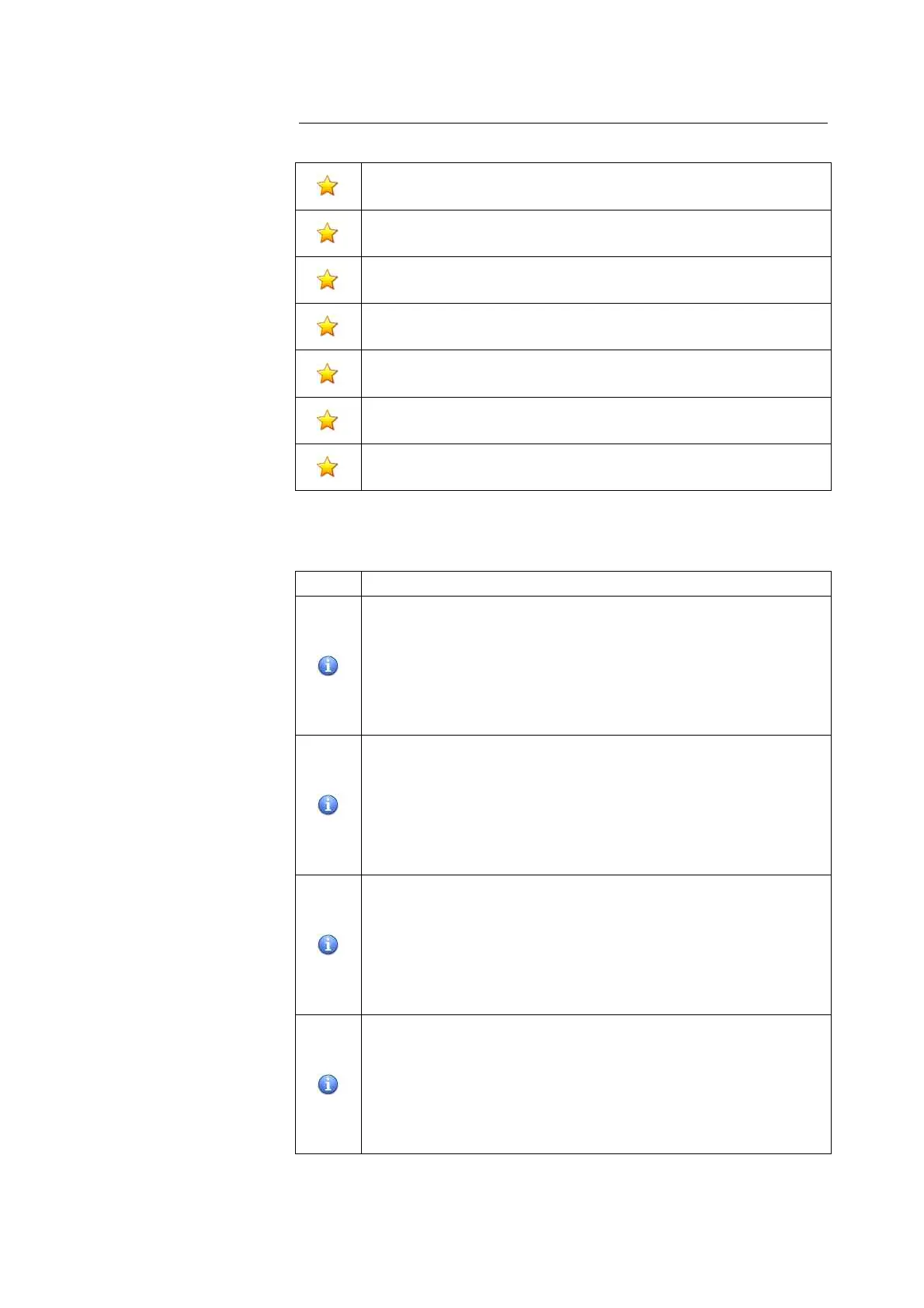Click the first blue info icon

tap(328, 666)
